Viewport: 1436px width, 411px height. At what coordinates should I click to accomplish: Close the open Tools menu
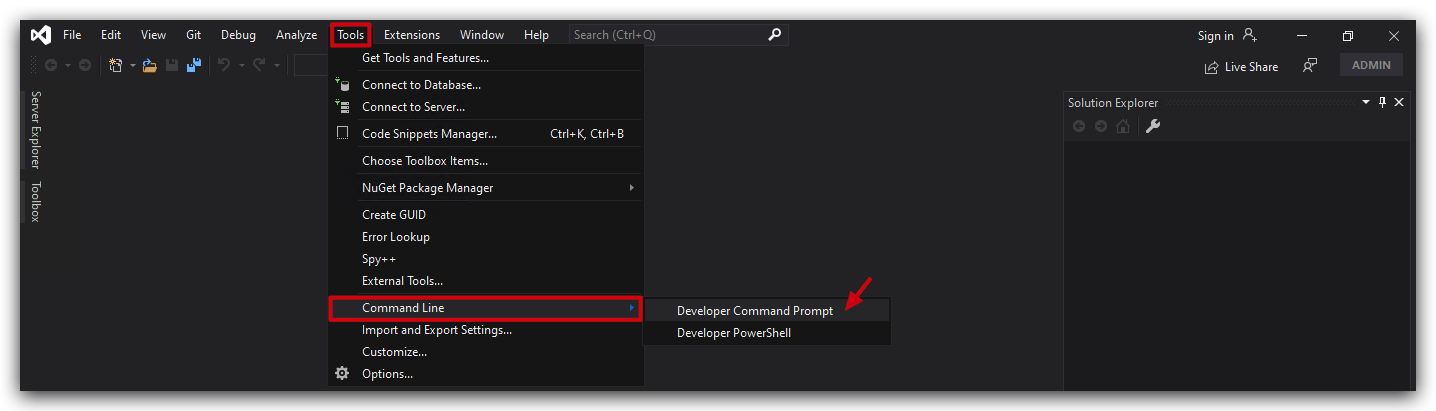(351, 35)
